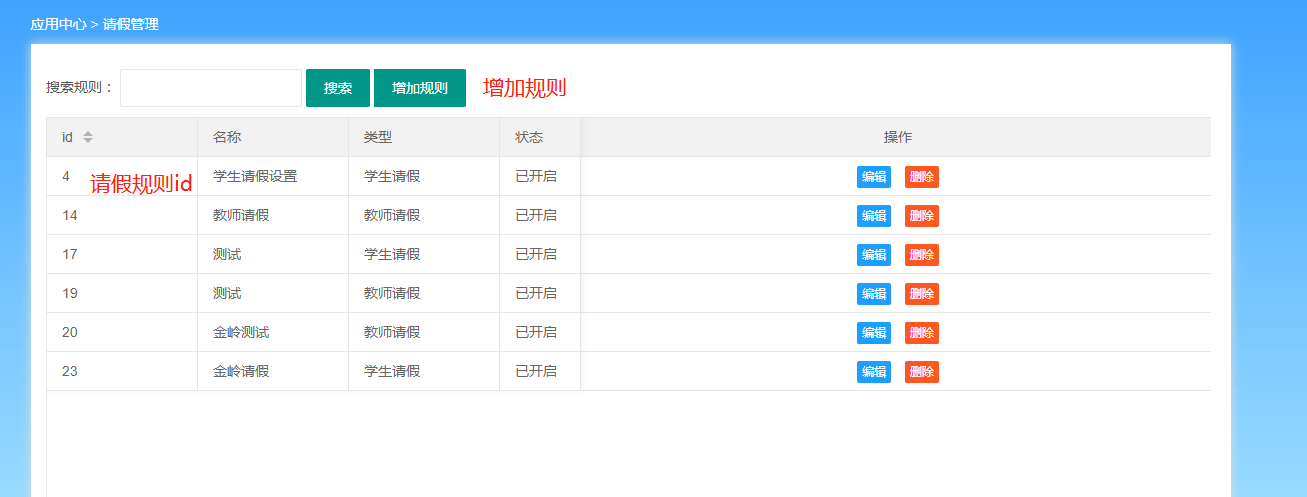Screen dimensions: 1307x497
Task: Click the 已开启 status in row 4
Action: coord(540,176)
